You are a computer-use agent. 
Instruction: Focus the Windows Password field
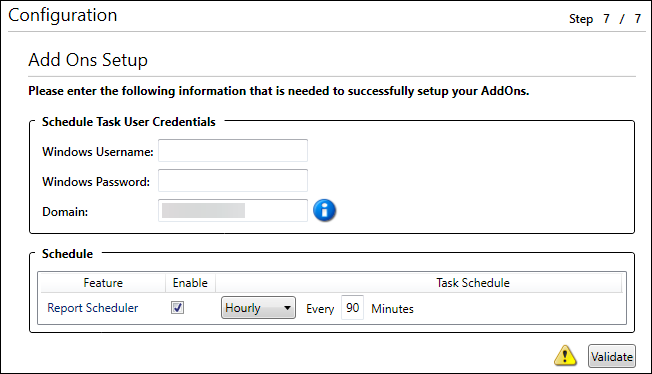click(x=233, y=181)
